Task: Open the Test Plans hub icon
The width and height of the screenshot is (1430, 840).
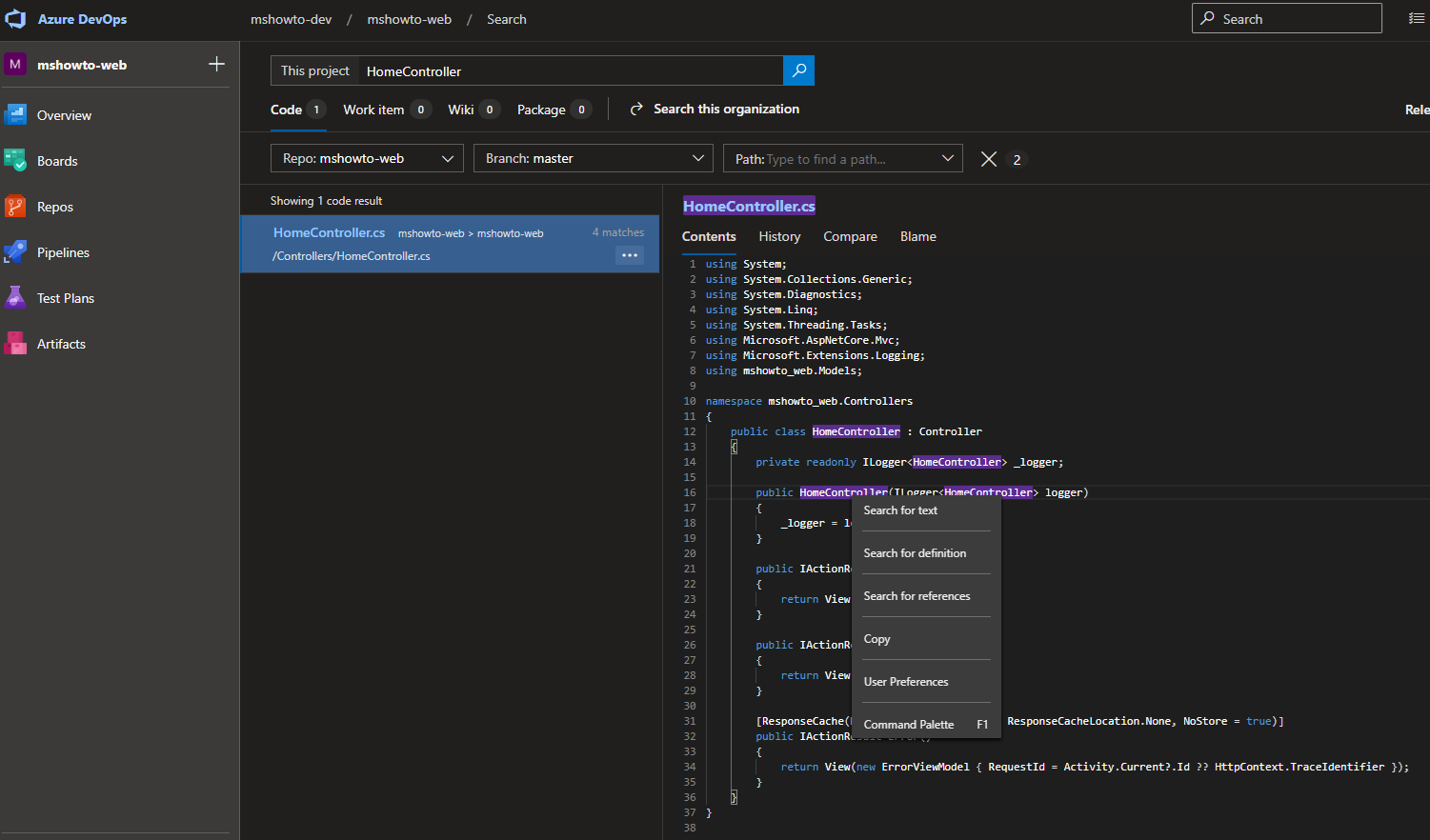Action: [x=15, y=298]
